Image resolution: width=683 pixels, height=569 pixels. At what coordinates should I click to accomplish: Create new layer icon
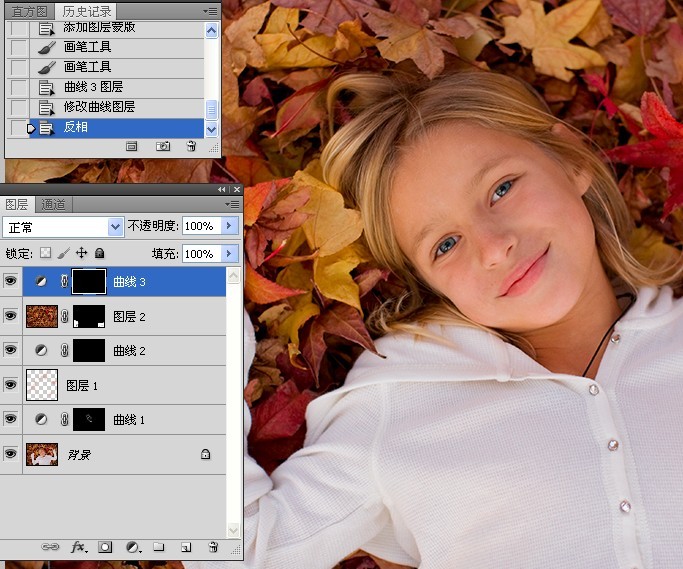186,547
